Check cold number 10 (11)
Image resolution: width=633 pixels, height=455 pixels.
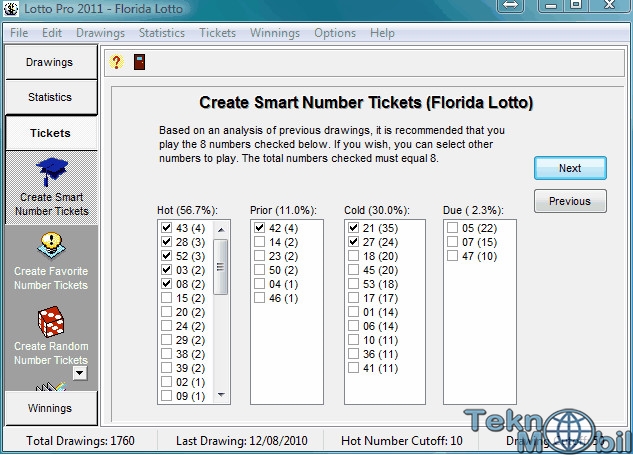[353, 340]
